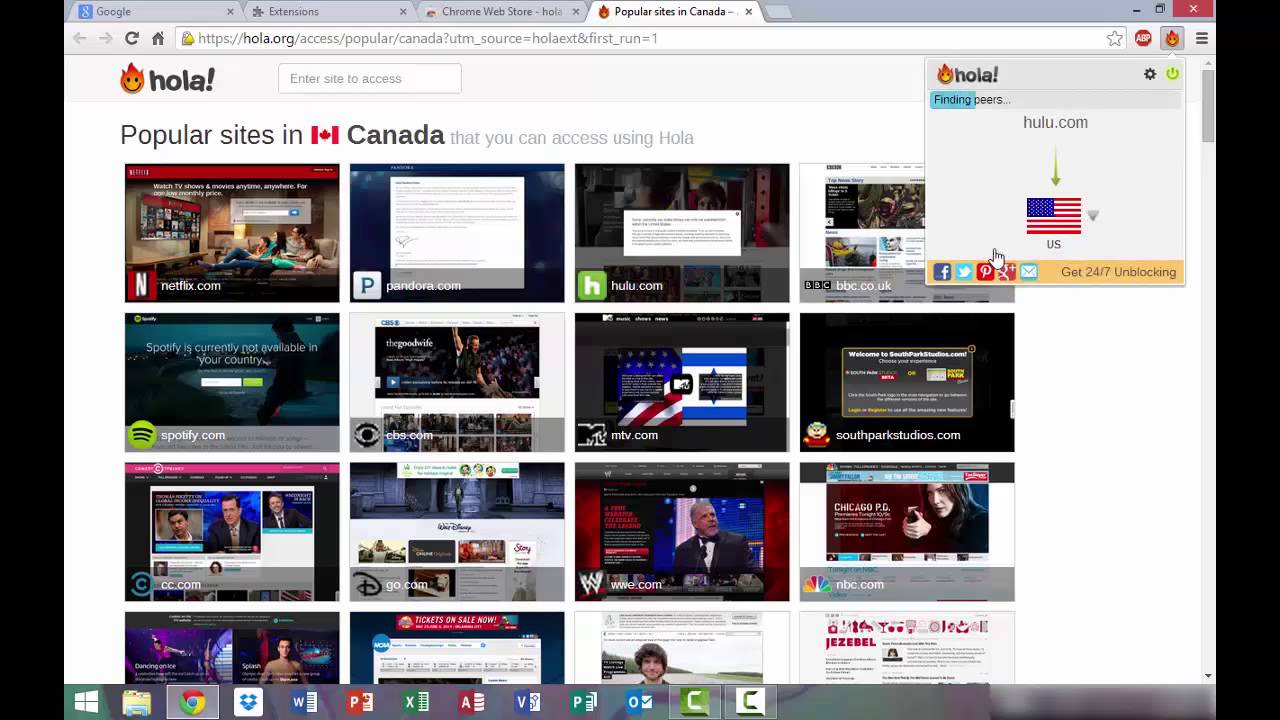Reload the current page
The image size is (1280, 720).
pos(131,38)
